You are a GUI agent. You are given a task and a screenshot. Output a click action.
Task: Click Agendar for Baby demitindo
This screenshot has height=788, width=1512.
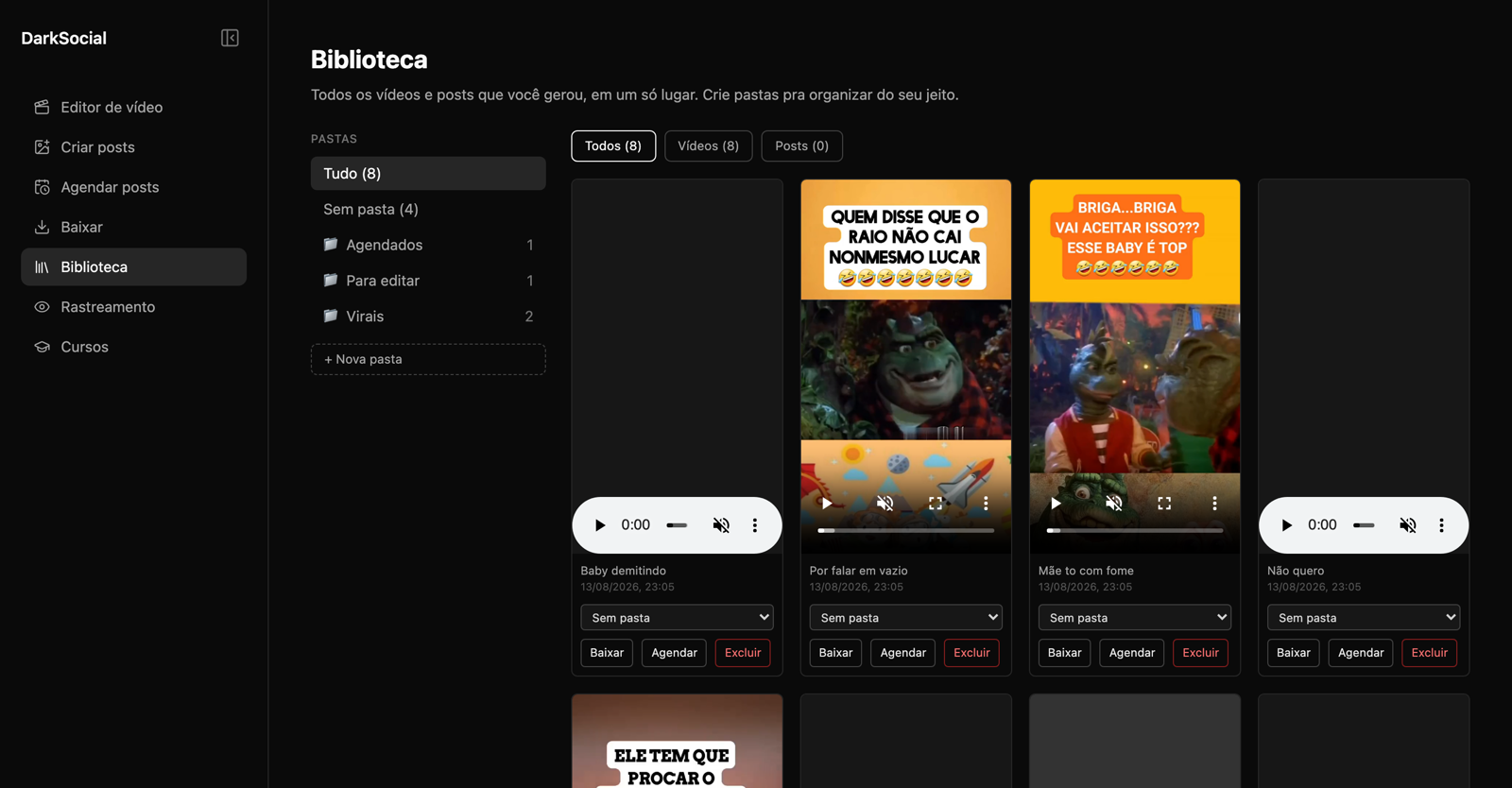pyautogui.click(x=674, y=653)
